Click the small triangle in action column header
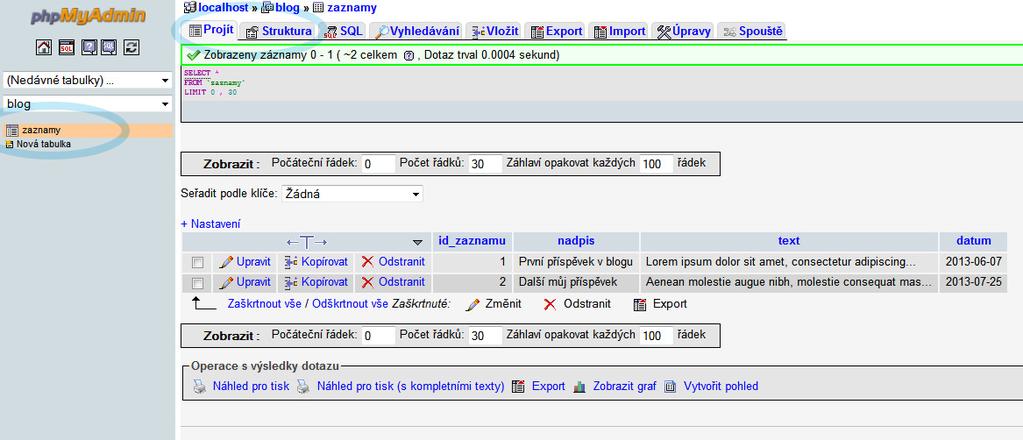Screen dimensions: 1023x440 [x=418, y=242]
